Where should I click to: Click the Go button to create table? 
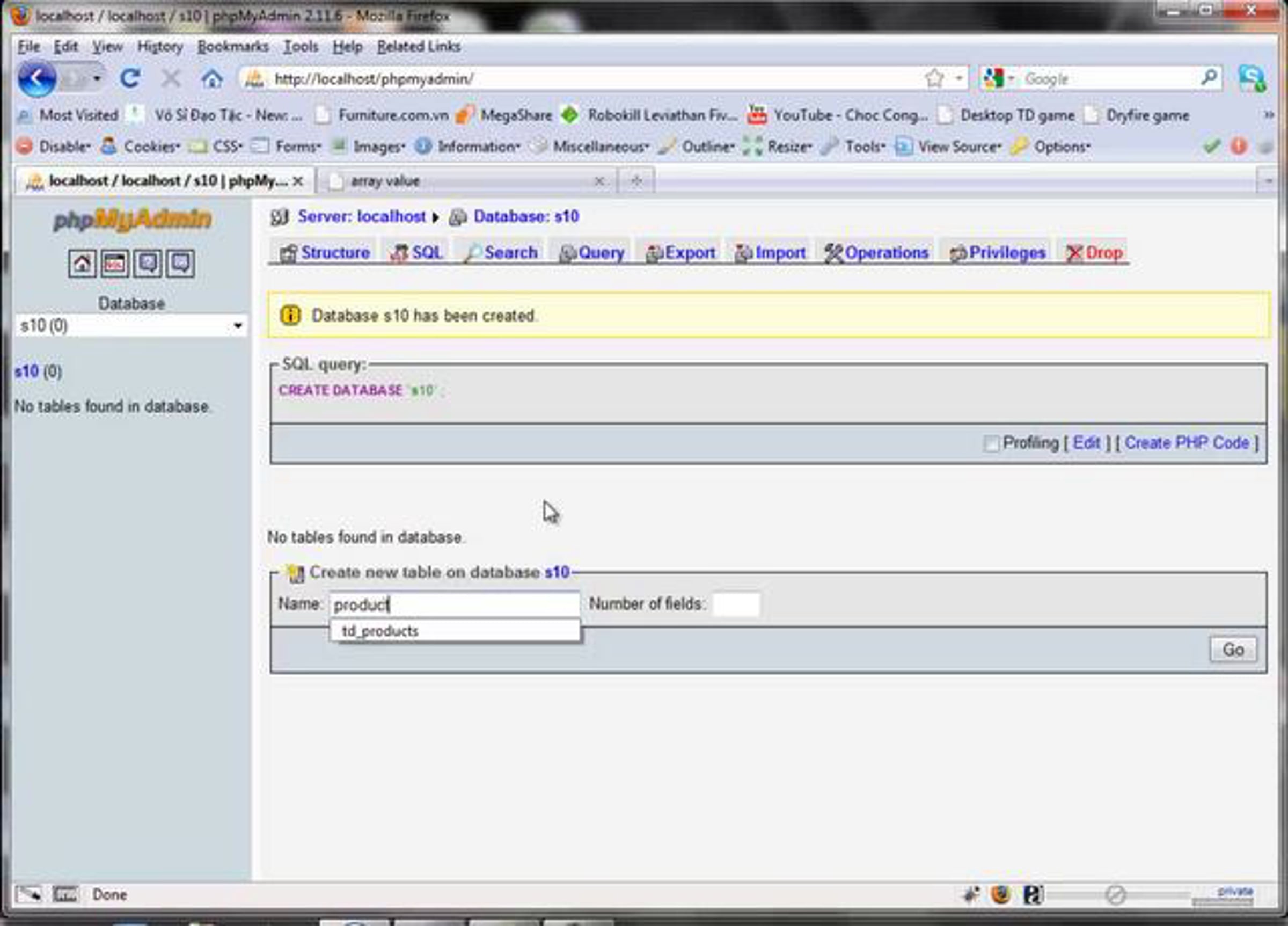click(x=1233, y=650)
